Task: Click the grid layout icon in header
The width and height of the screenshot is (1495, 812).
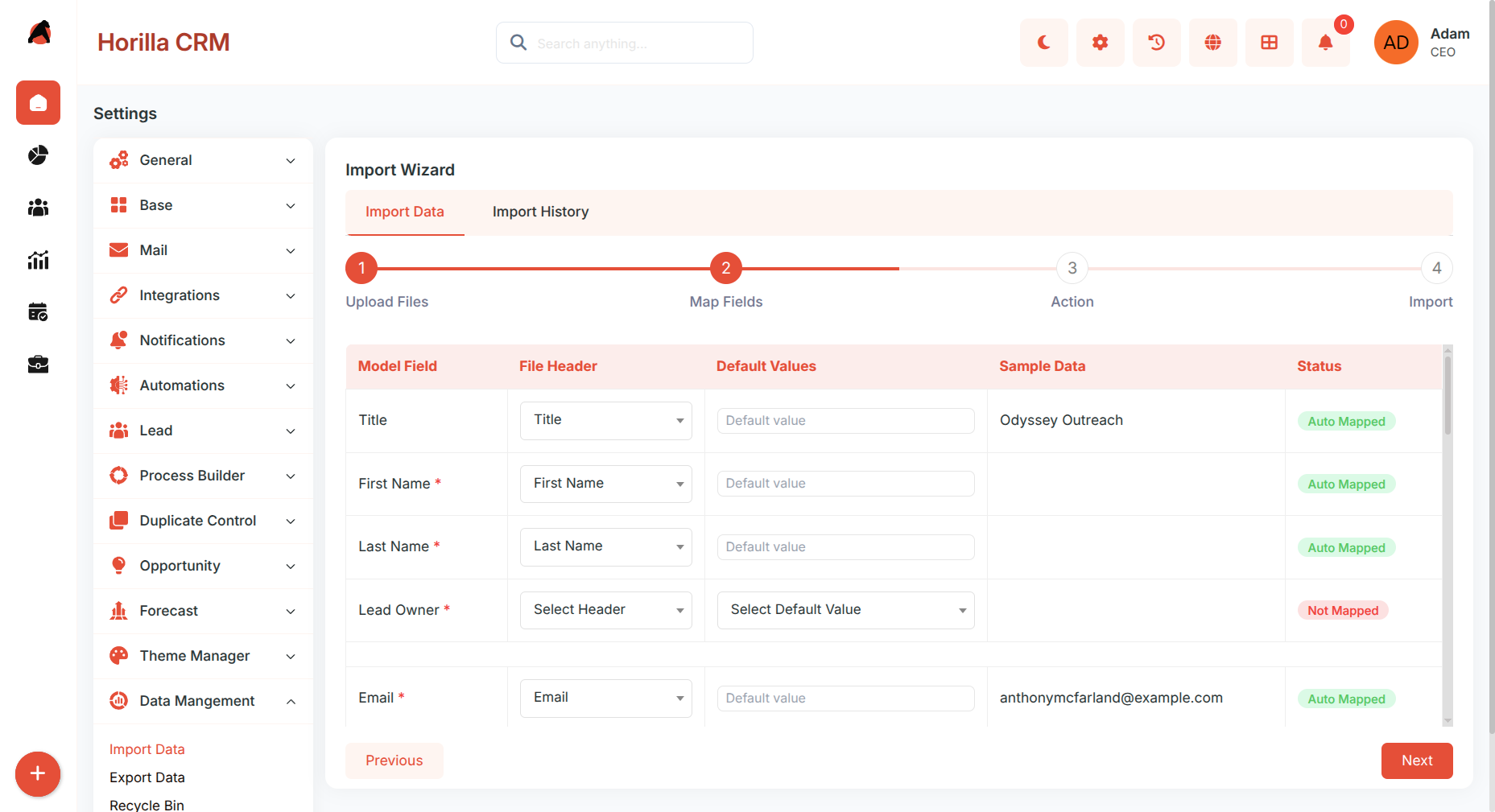Action: click(1270, 43)
